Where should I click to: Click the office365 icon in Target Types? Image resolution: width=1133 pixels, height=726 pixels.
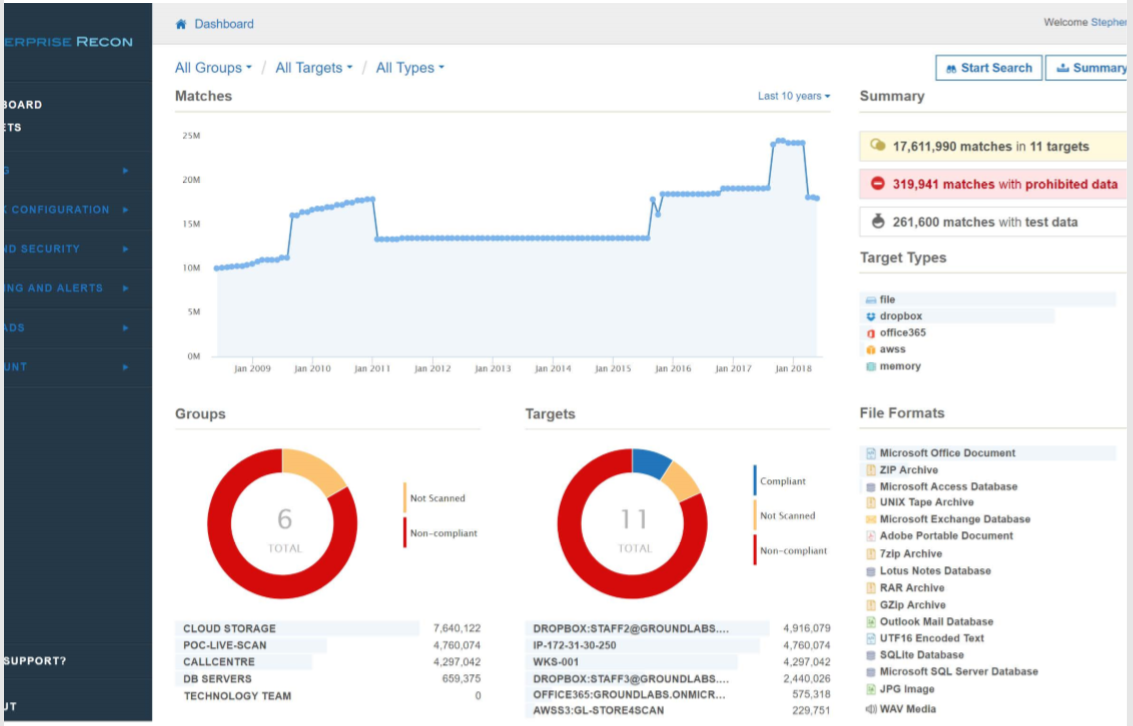[871, 333]
